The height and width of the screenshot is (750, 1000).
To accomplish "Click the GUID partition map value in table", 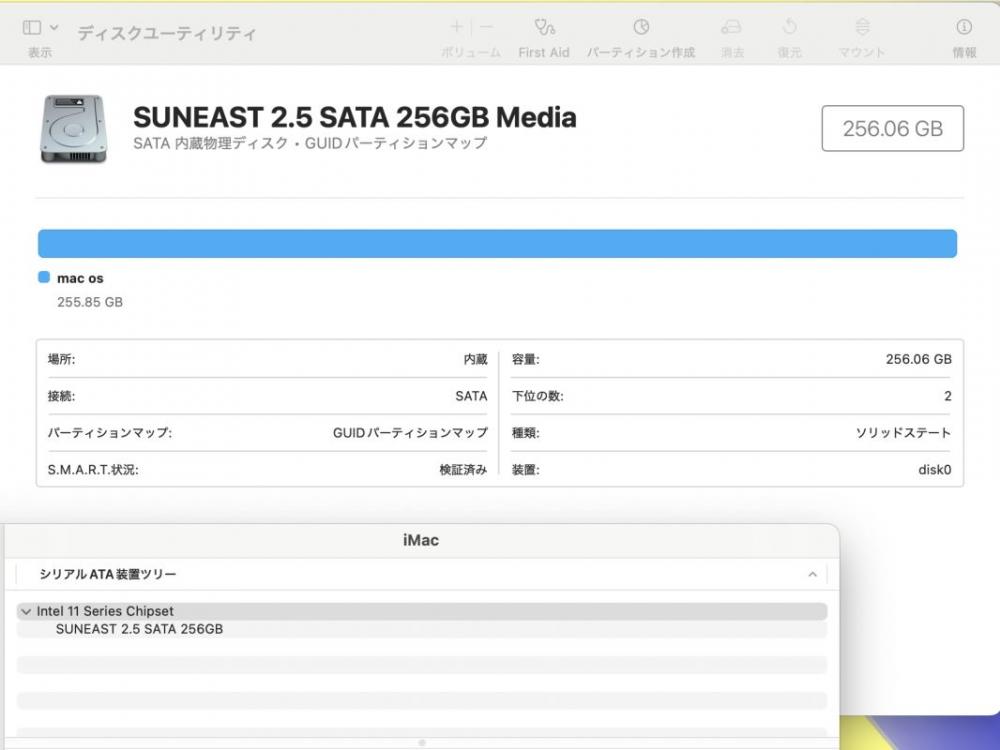I will click(410, 433).
